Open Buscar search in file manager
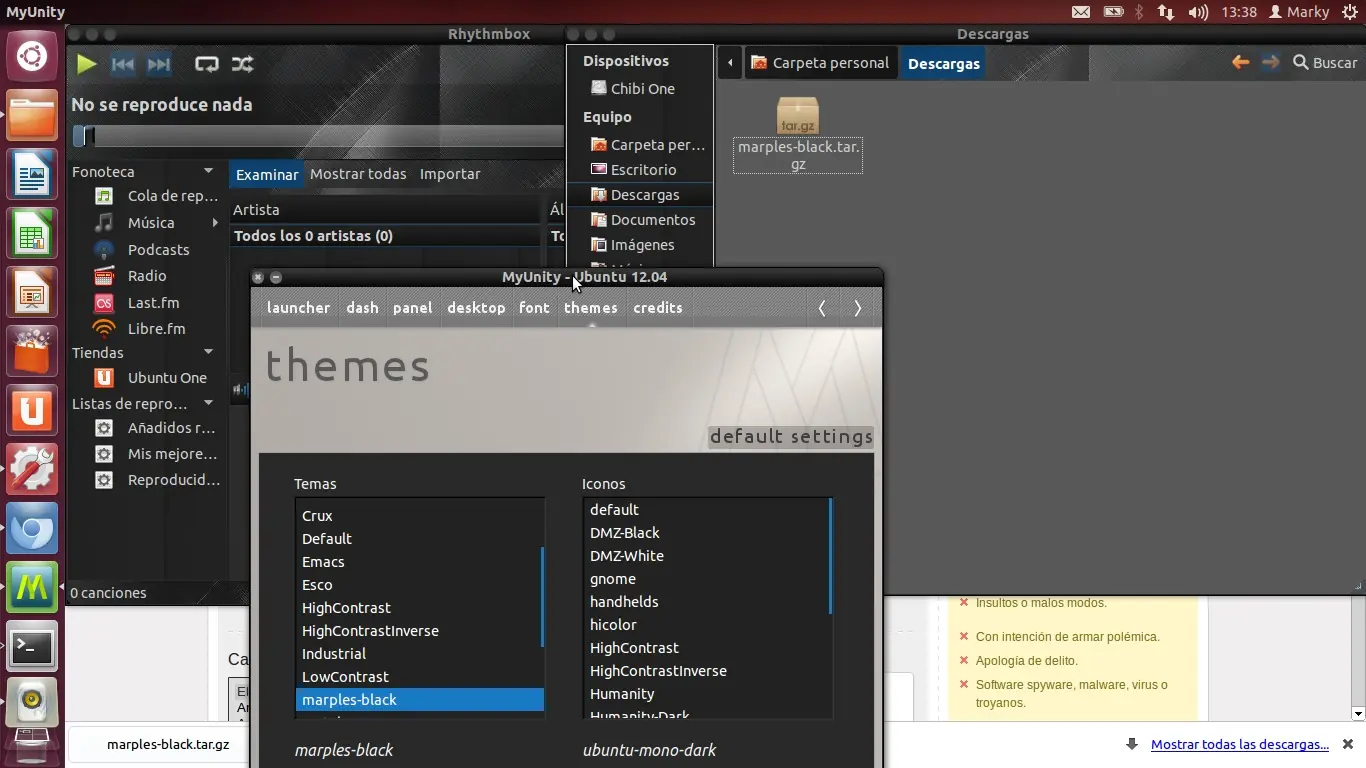This screenshot has width=1366, height=768. coord(1325,63)
